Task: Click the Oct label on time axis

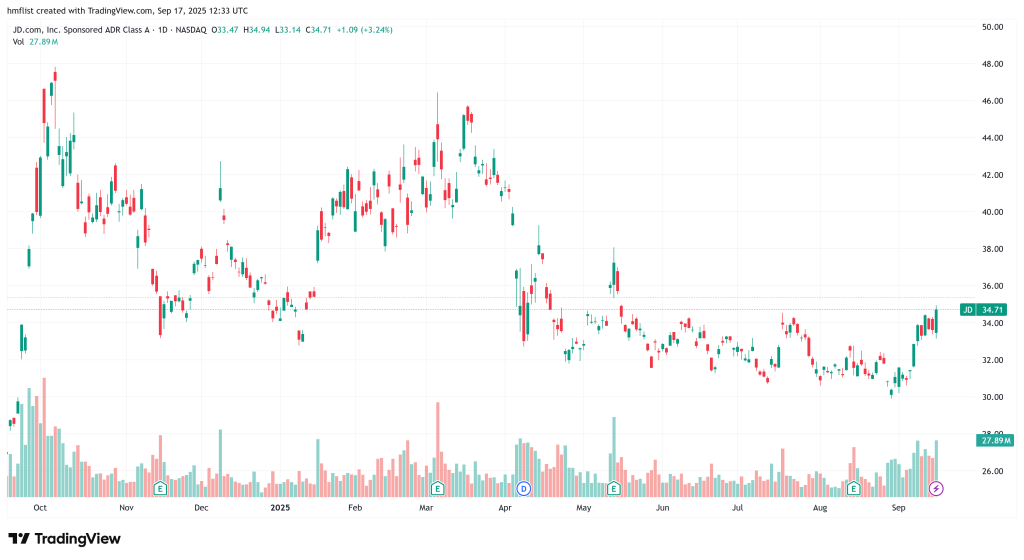Action: click(41, 508)
